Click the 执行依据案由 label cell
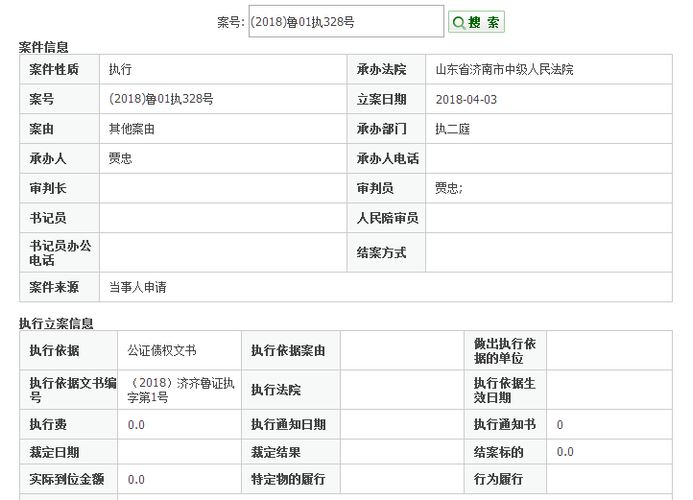The image size is (693, 500). click(291, 351)
